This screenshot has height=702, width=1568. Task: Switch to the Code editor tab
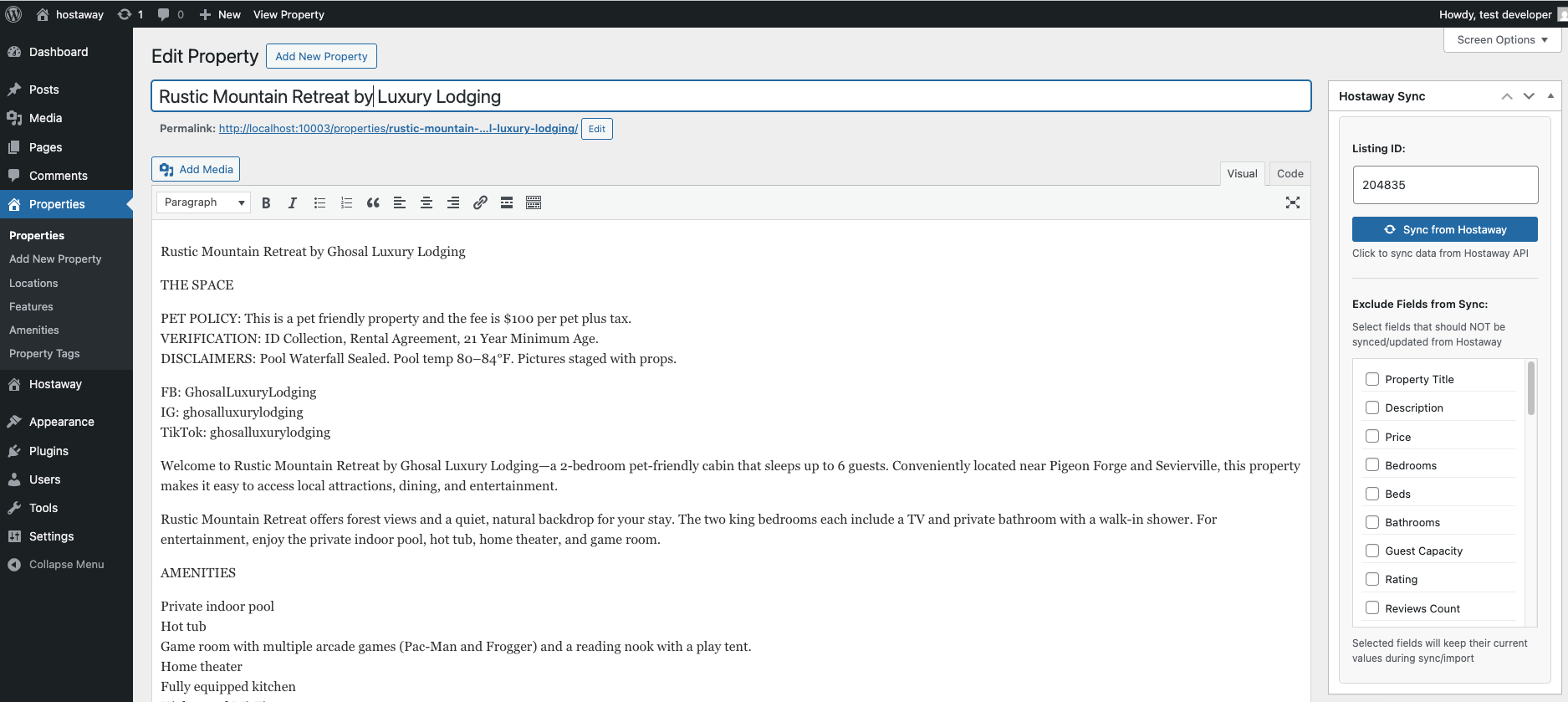click(x=1290, y=173)
